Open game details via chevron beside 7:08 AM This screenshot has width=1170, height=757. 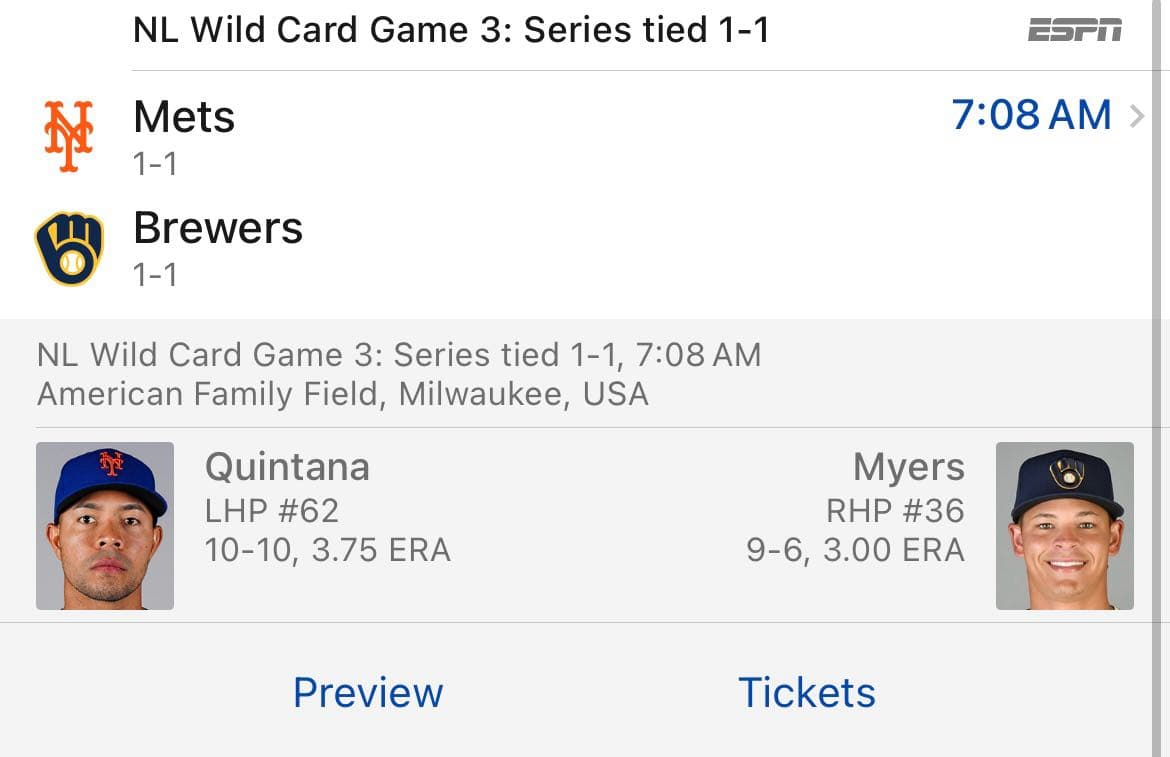pos(1137,117)
